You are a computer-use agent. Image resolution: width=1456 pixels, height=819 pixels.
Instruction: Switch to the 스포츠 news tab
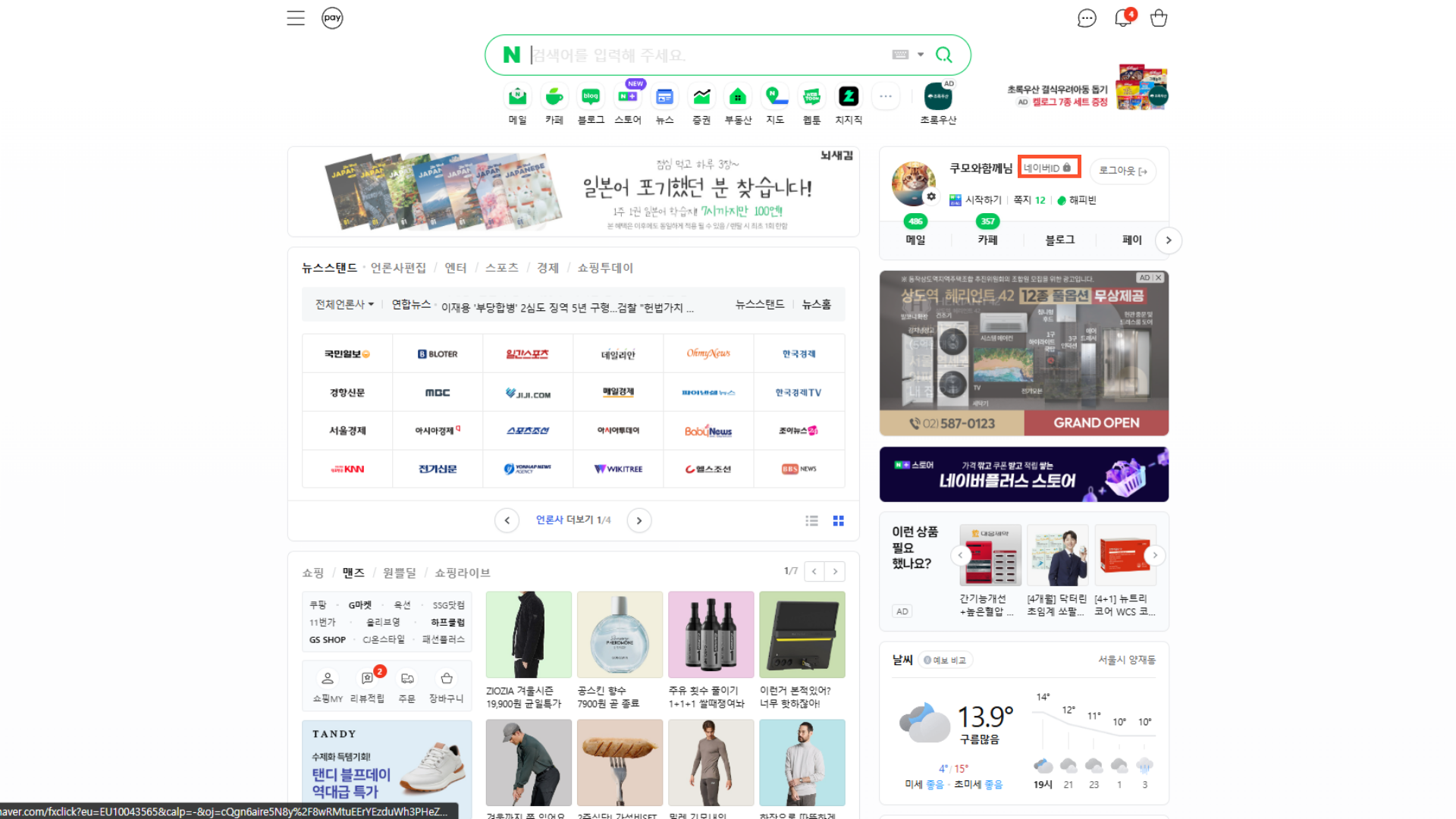click(x=501, y=267)
